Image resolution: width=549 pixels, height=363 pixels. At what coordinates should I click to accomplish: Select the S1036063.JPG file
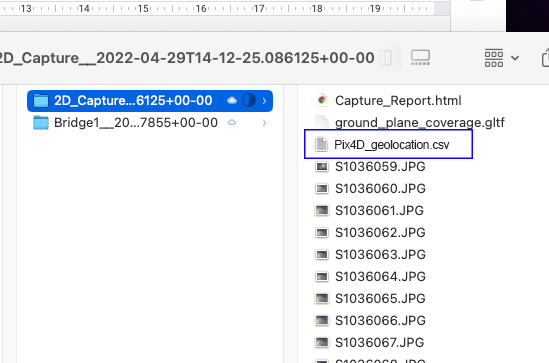[380, 254]
